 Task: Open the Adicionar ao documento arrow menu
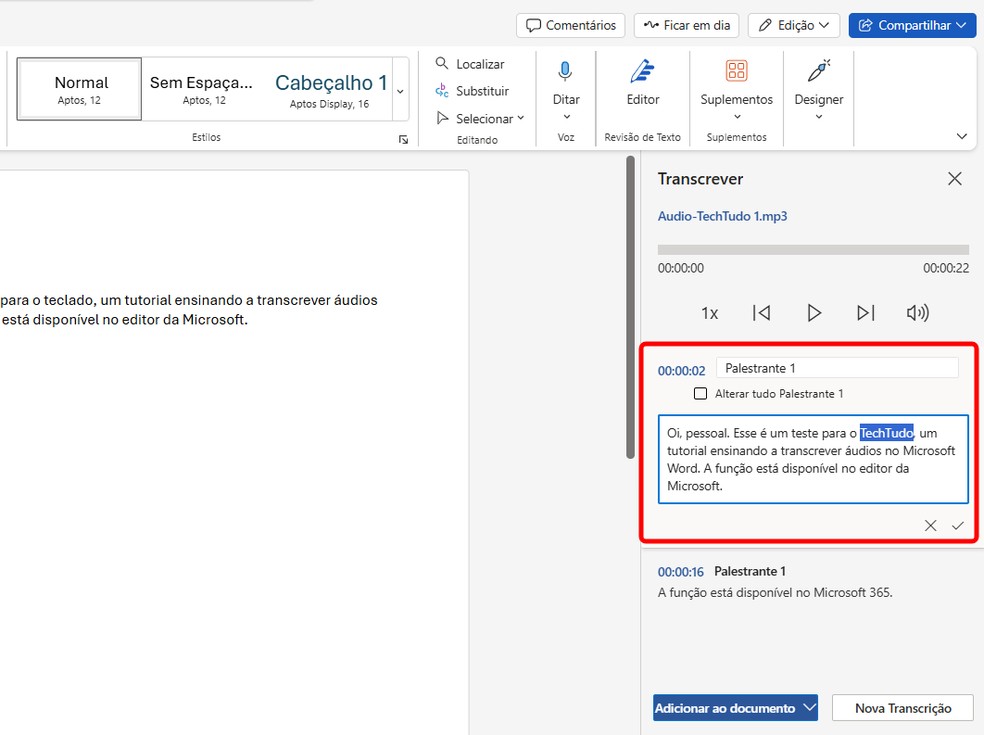[810, 708]
